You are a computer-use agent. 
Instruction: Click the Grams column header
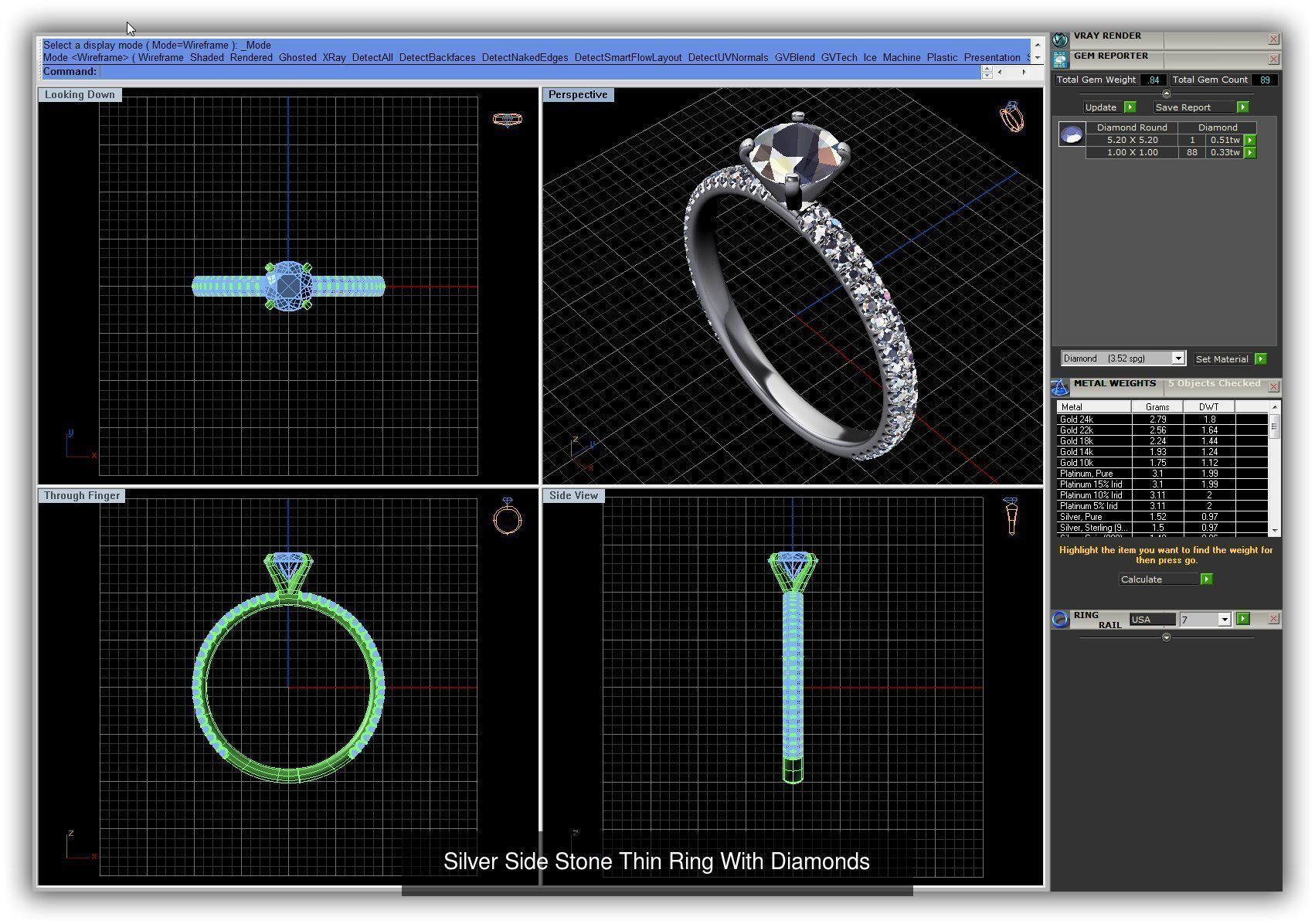coord(1157,407)
